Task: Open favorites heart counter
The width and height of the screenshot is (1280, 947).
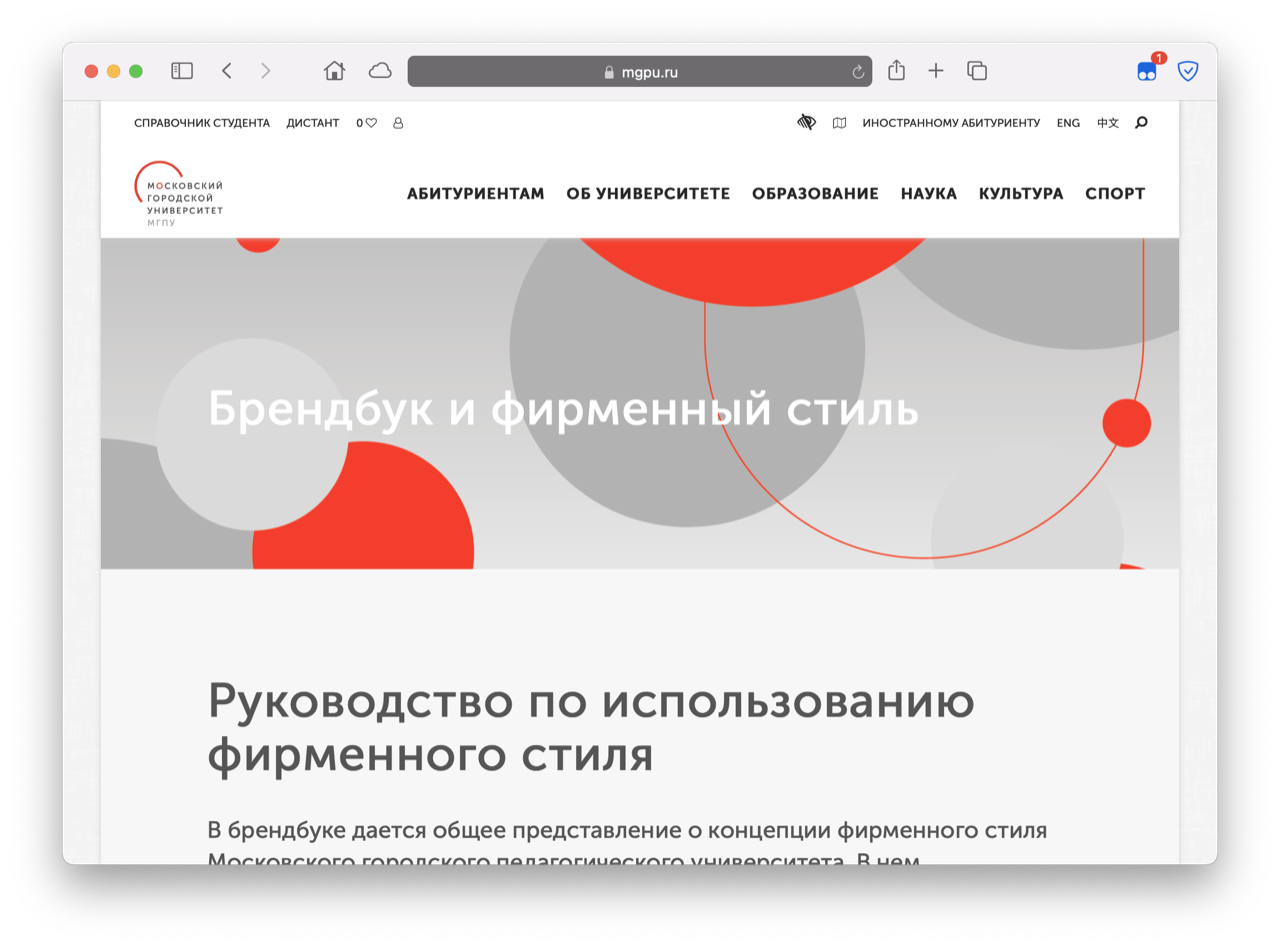Action: [x=366, y=123]
